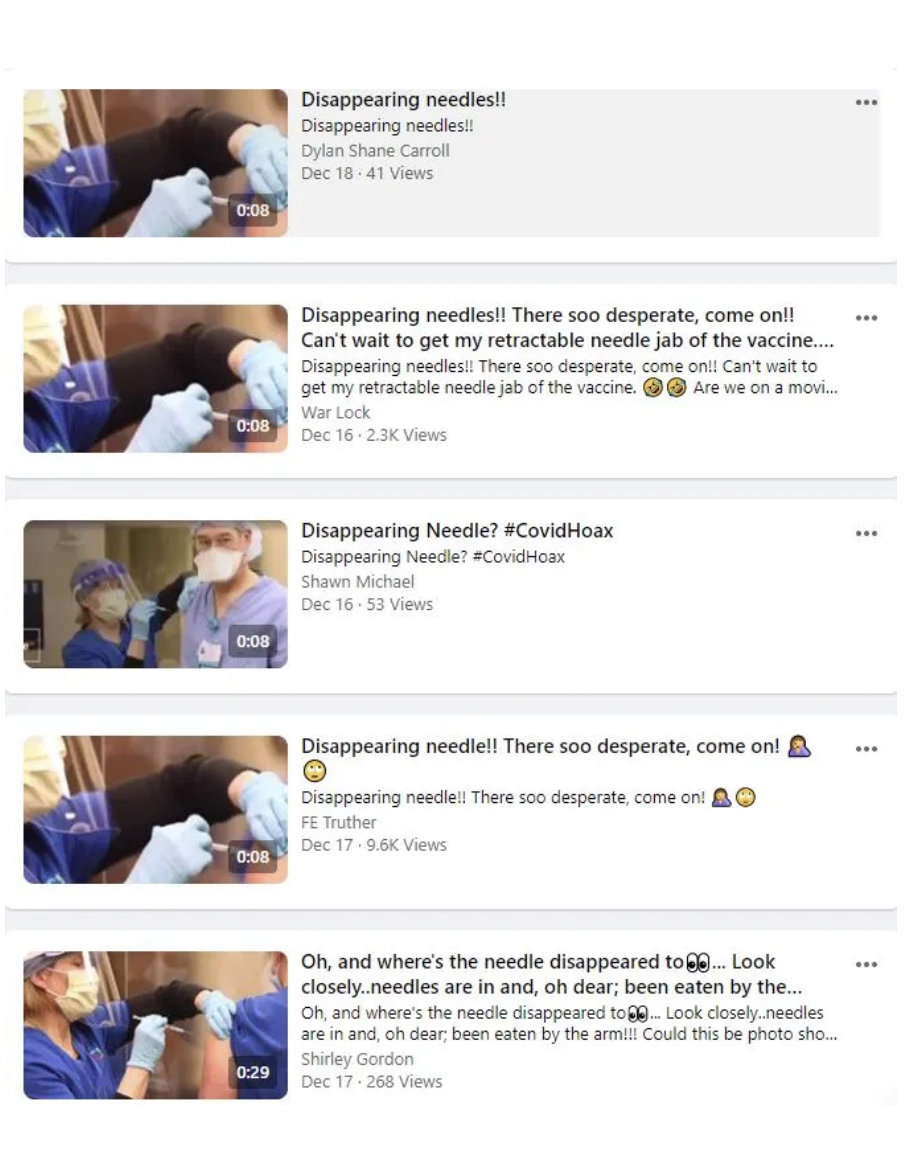Open FE Truther's bold 'Disappearing needle!!' title
Screen dimensions: 923x1169
[x=556, y=758]
